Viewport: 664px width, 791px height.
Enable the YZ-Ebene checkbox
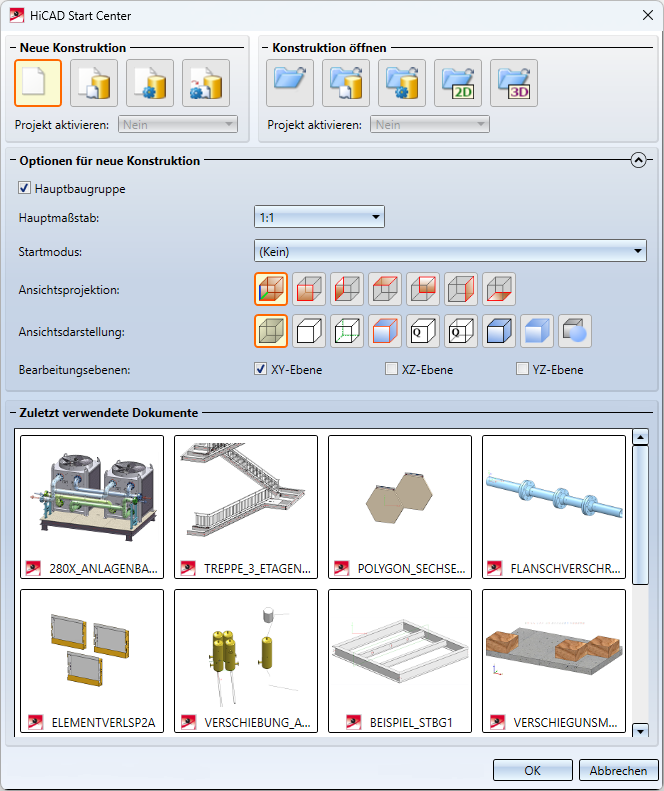pos(522,370)
